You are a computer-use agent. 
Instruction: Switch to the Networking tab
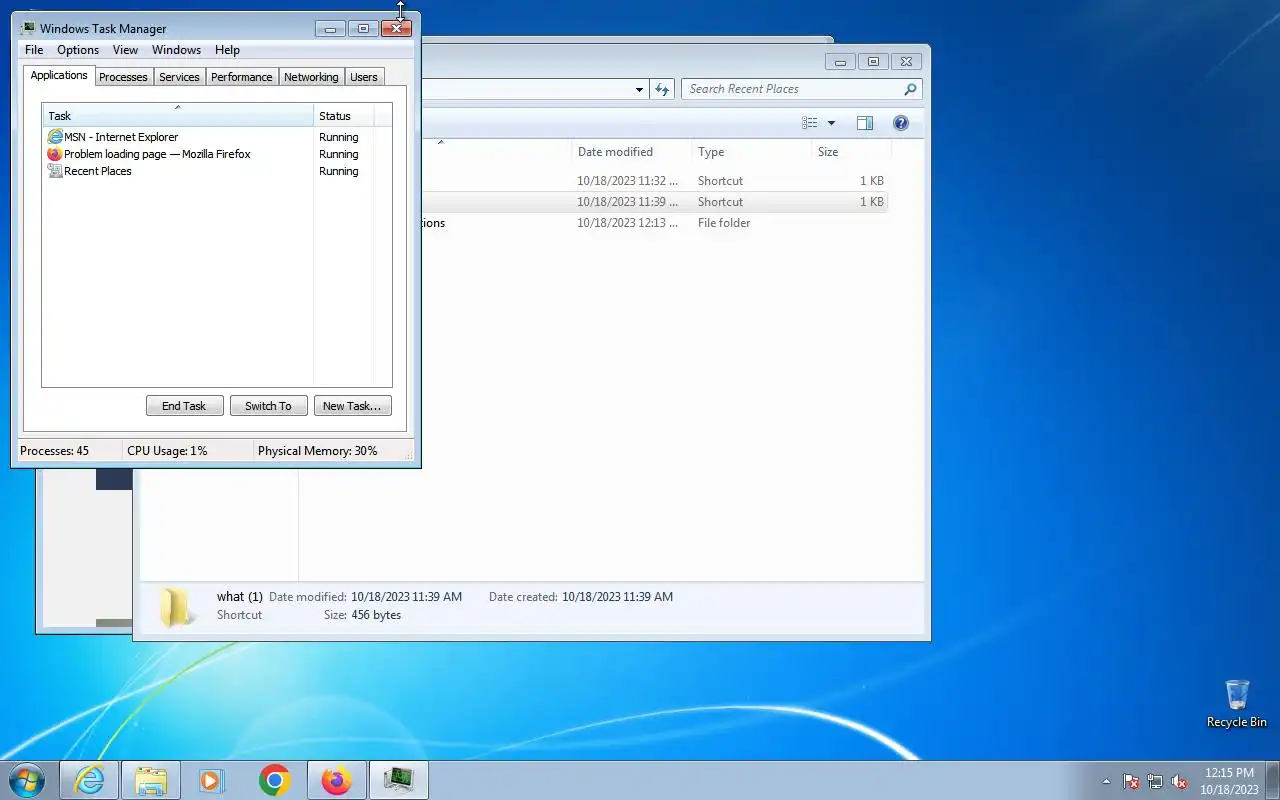coord(311,77)
